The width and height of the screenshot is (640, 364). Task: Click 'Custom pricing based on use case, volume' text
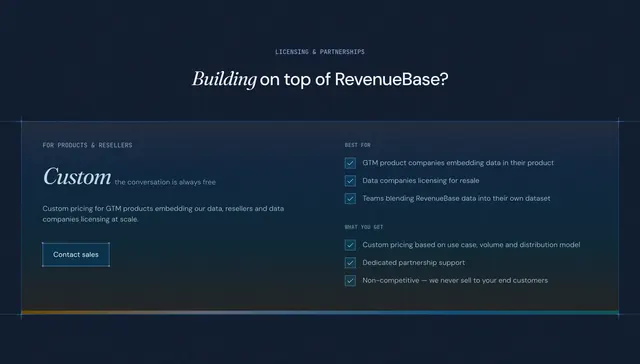471,245
